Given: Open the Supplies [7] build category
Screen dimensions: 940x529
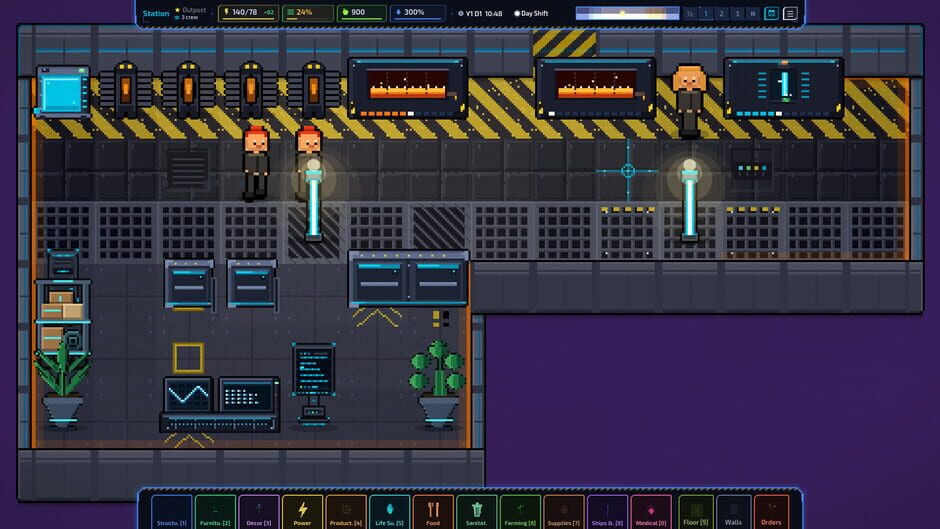Looking at the screenshot, I should [x=564, y=512].
